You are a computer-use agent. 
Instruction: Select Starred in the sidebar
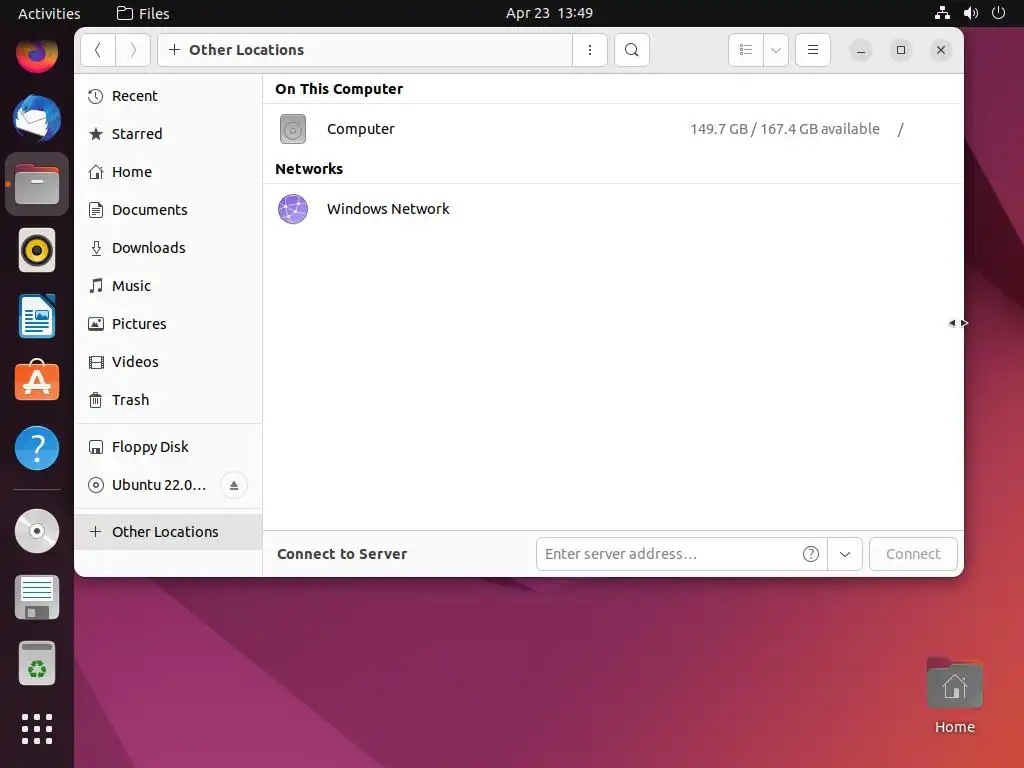pyautogui.click(x=168, y=134)
